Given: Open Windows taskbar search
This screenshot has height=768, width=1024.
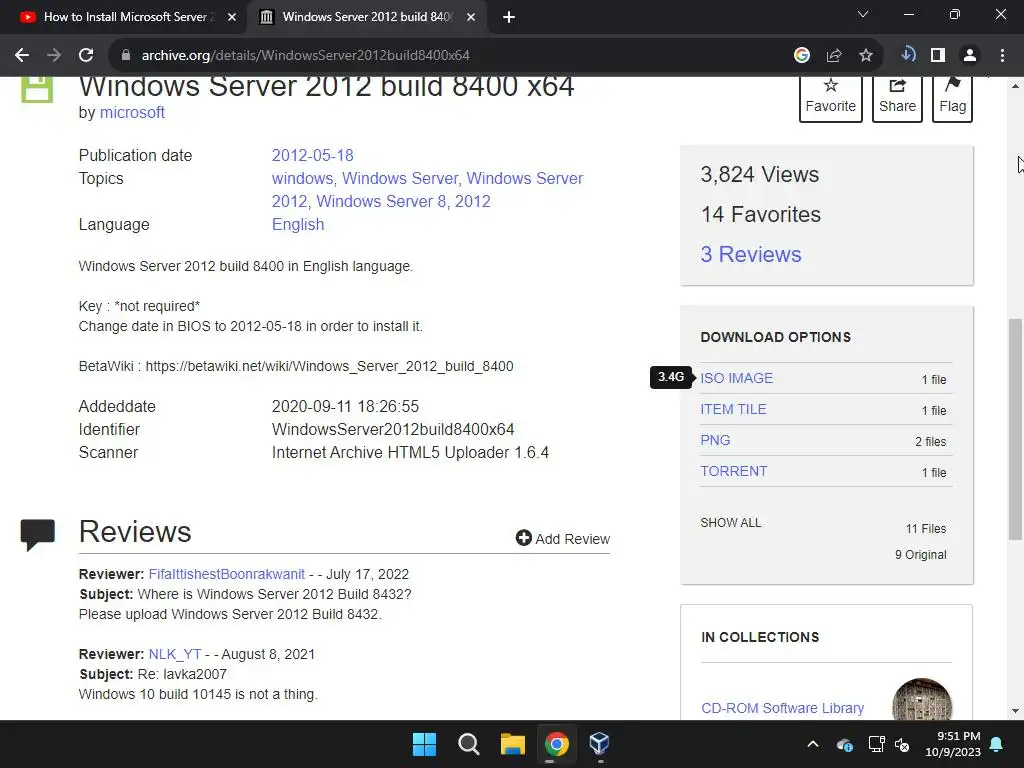Looking at the screenshot, I should 468,744.
